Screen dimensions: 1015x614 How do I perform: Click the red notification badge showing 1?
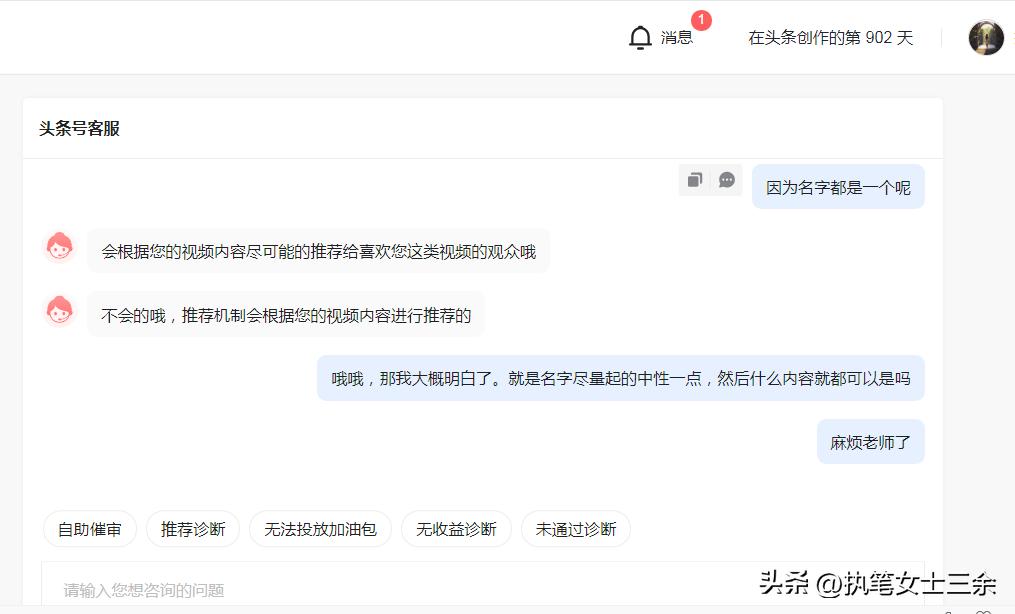tap(700, 20)
